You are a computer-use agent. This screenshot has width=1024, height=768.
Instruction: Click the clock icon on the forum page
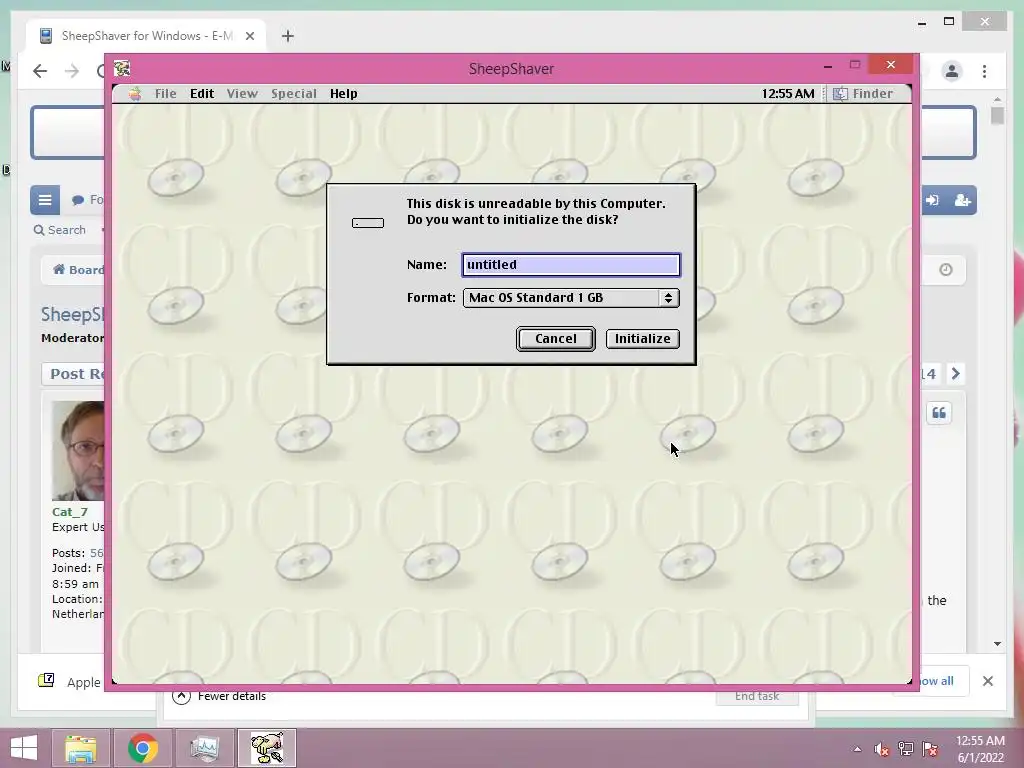(x=946, y=270)
